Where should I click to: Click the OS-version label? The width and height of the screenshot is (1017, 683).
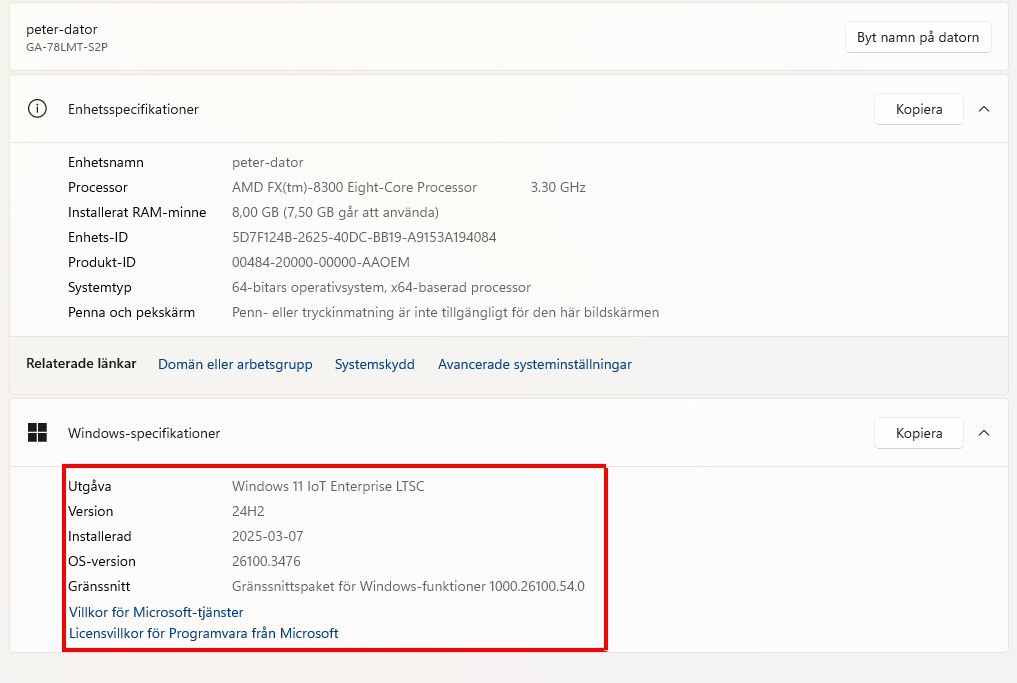pyautogui.click(x=102, y=562)
